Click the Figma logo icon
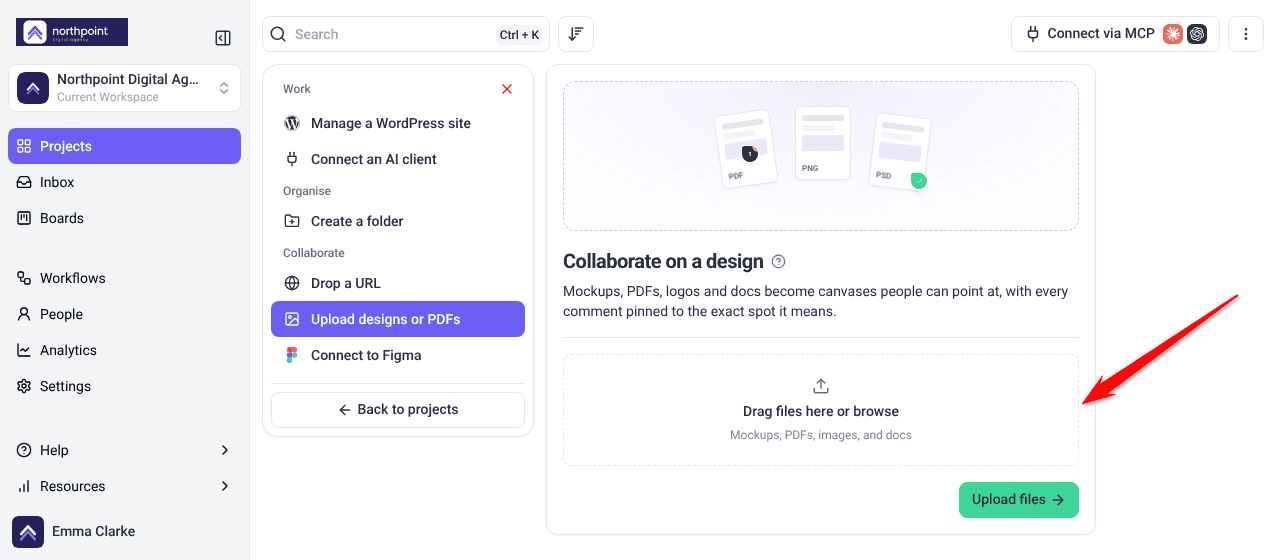Viewport: 1280px width, 560px height. point(292,355)
